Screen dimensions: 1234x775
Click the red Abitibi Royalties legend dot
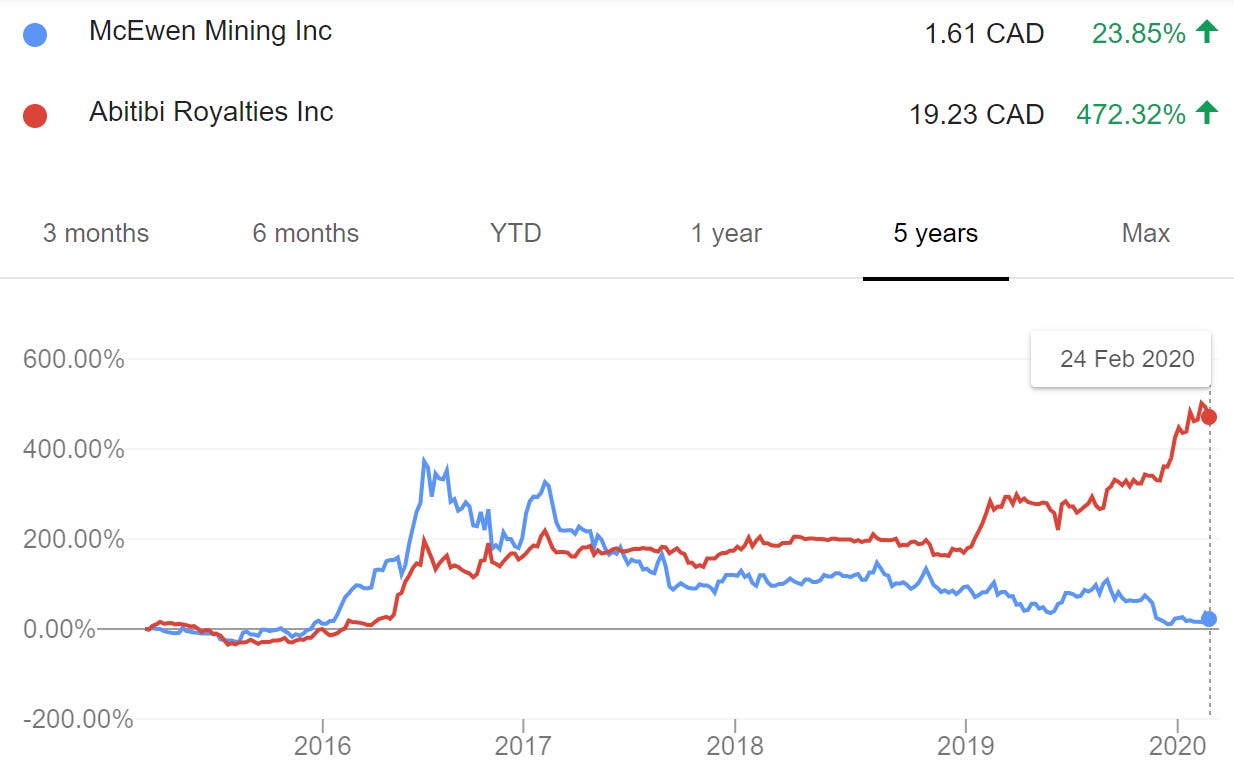pyautogui.click(x=34, y=115)
